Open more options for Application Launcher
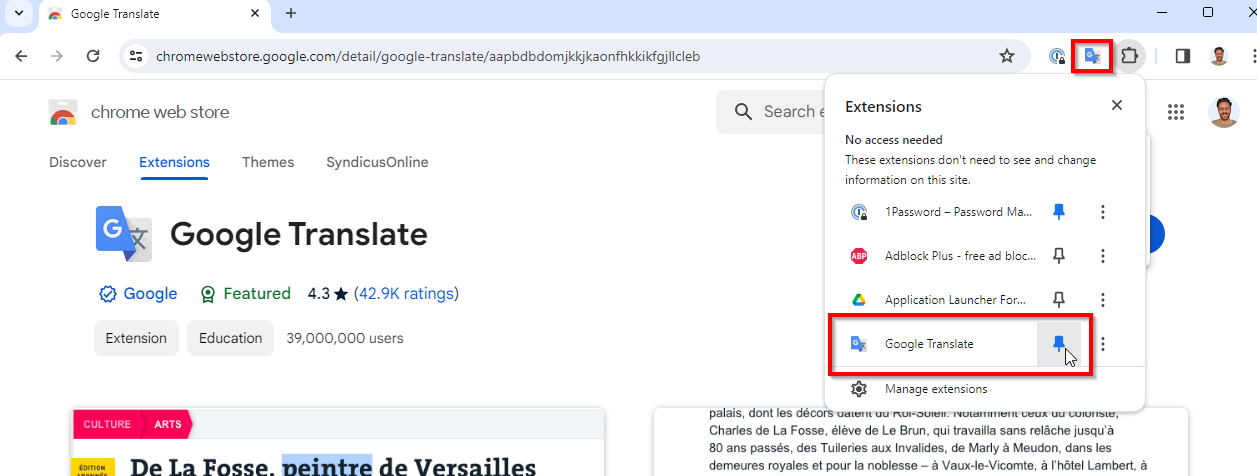1257x476 pixels. tap(1102, 300)
